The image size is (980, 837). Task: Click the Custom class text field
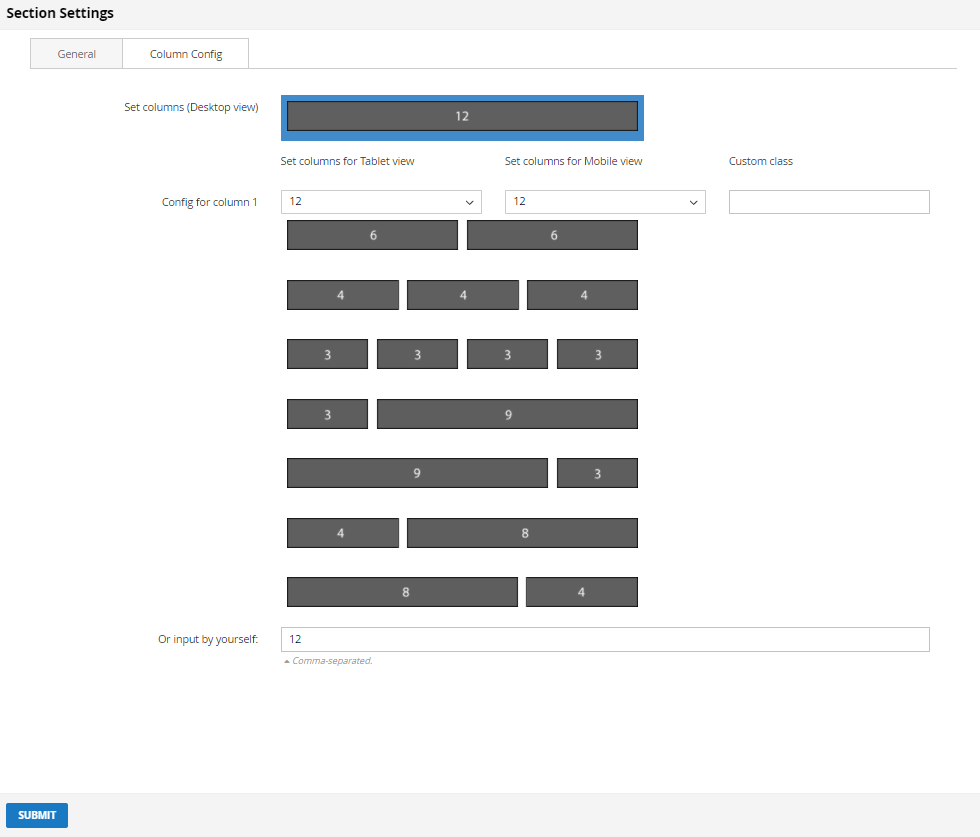[x=829, y=202]
